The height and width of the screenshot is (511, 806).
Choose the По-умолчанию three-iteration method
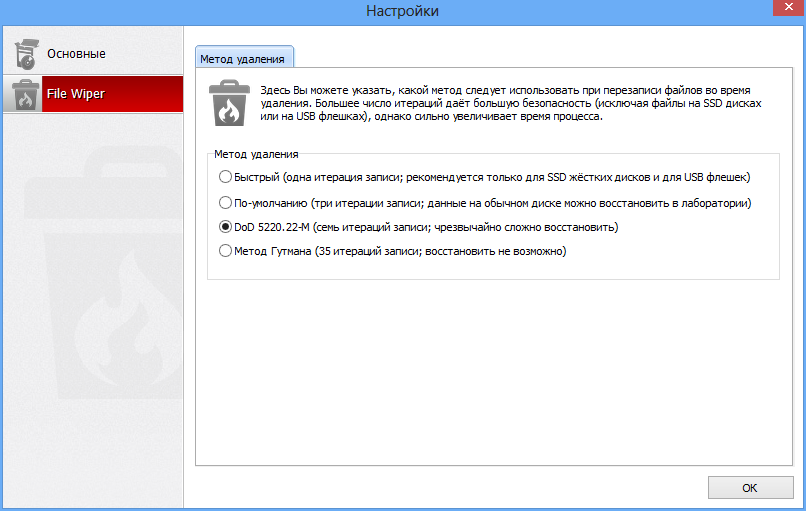pos(485,203)
